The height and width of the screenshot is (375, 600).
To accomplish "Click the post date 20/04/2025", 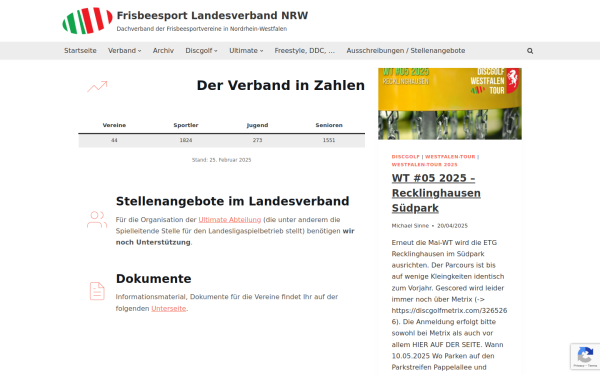I will coord(452,226).
